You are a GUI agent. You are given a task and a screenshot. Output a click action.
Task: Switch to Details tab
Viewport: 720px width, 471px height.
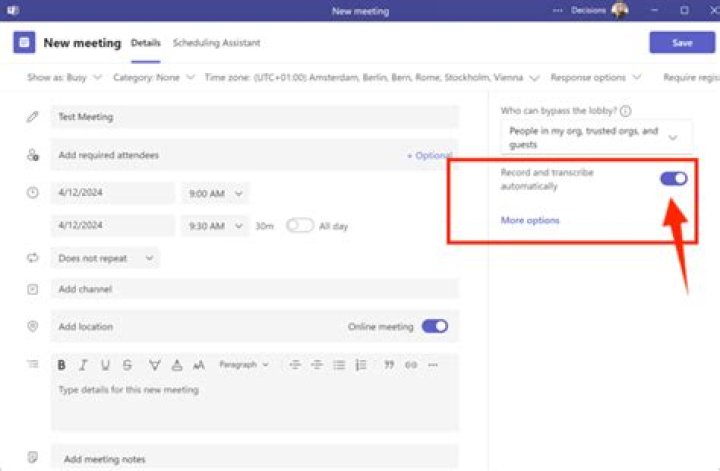146,43
